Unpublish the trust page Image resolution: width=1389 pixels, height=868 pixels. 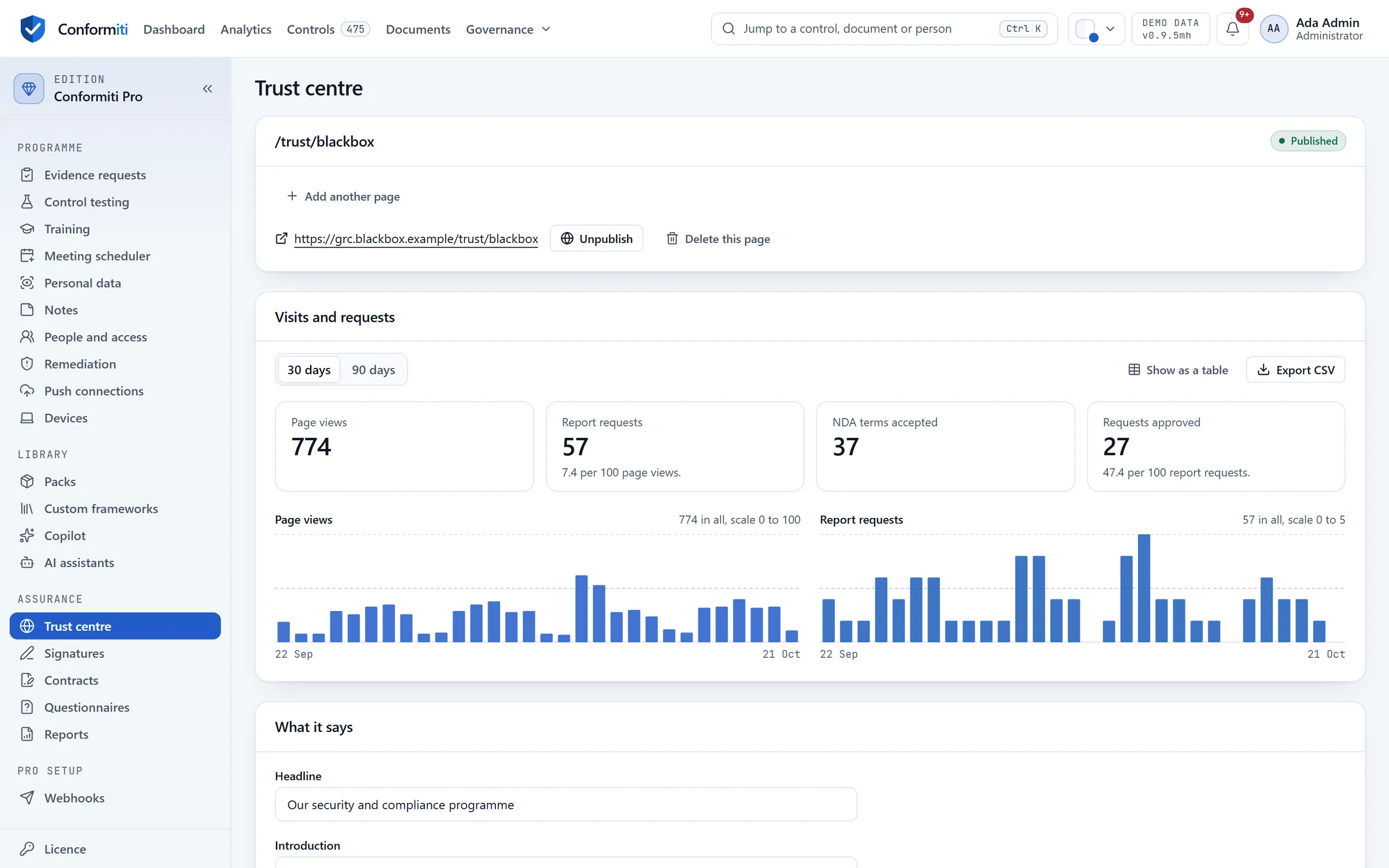(x=596, y=238)
